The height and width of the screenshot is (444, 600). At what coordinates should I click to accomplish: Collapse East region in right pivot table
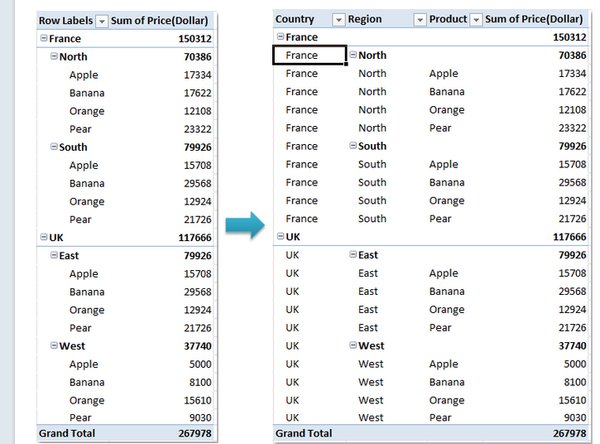(x=353, y=254)
